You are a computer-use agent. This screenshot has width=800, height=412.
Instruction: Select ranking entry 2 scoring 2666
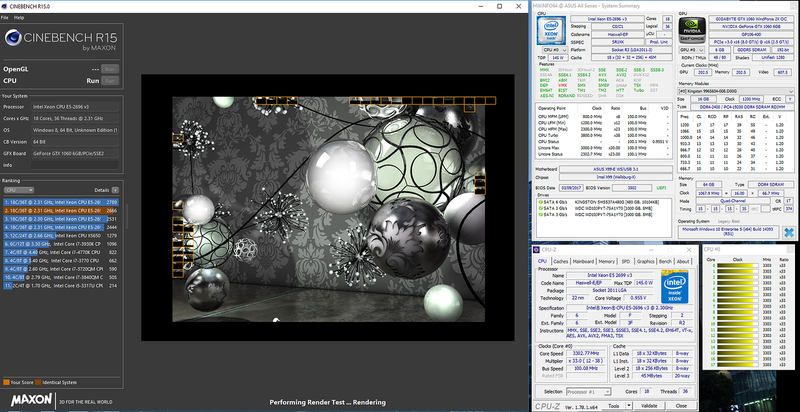61,210
